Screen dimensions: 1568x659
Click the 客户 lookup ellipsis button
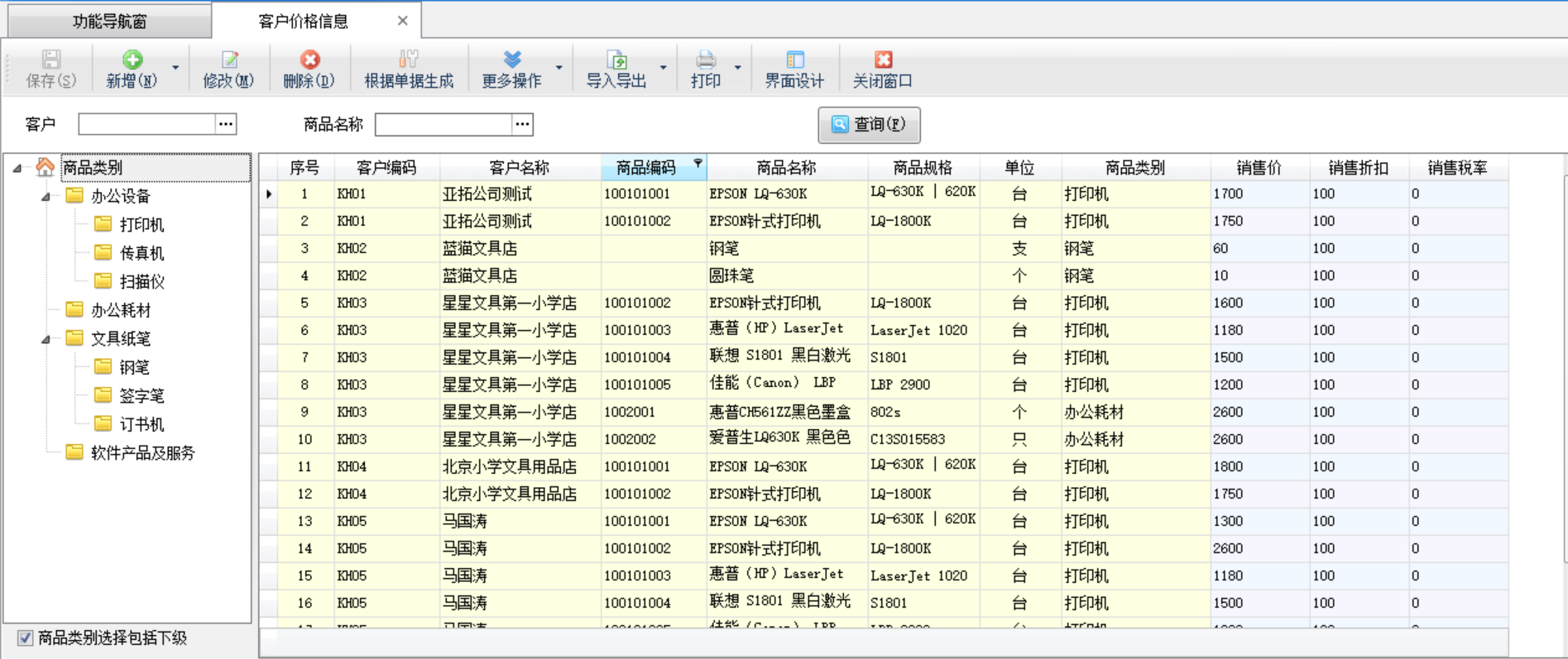226,124
